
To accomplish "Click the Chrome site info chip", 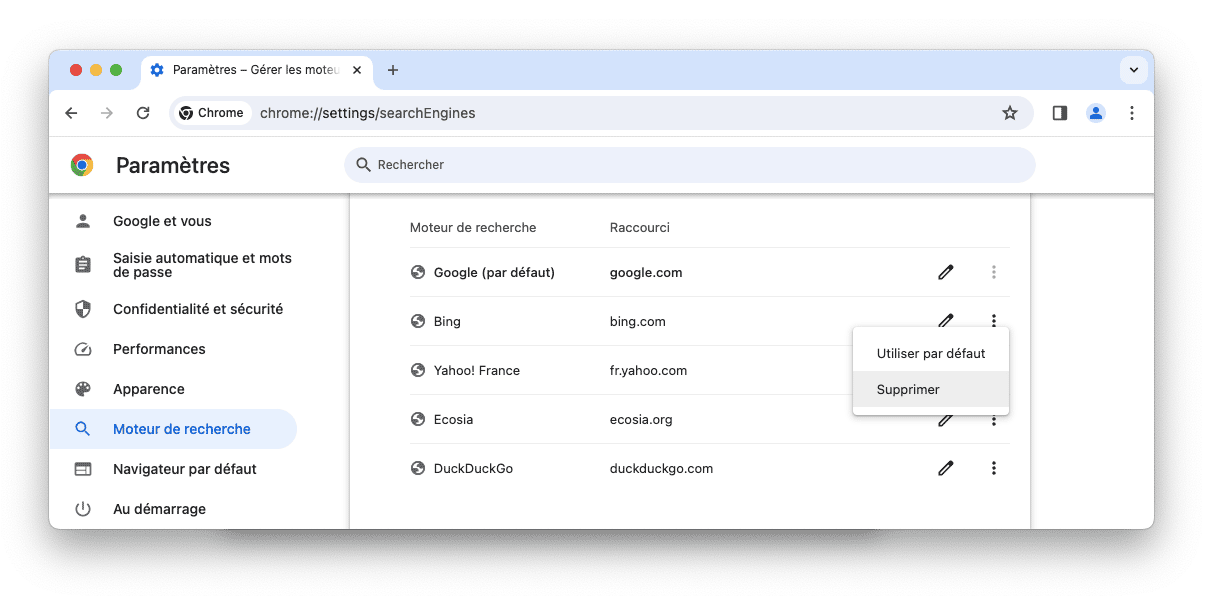I will click(211, 113).
